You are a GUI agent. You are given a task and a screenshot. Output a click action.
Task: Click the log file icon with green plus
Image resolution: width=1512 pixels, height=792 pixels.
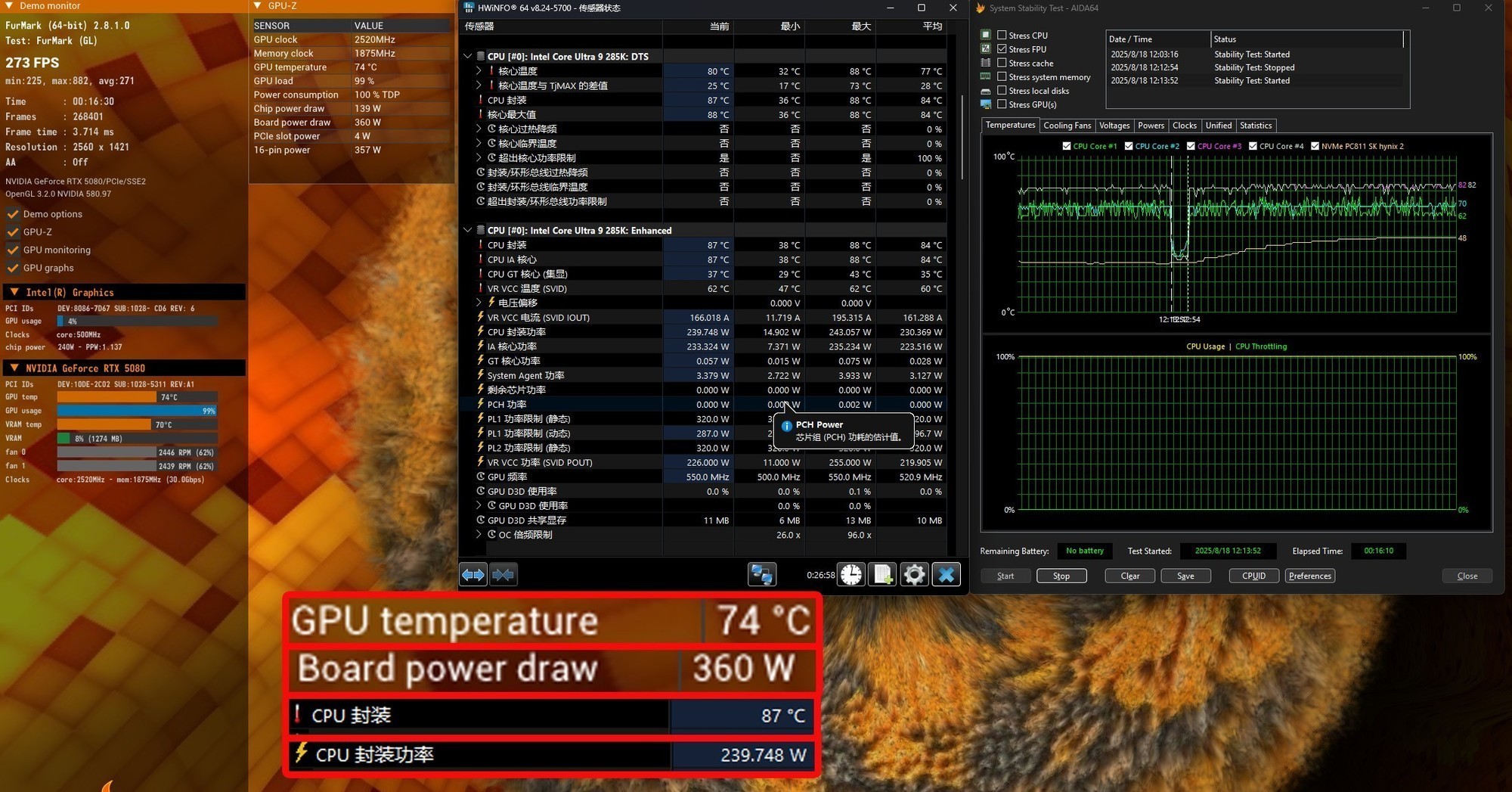coord(882,575)
